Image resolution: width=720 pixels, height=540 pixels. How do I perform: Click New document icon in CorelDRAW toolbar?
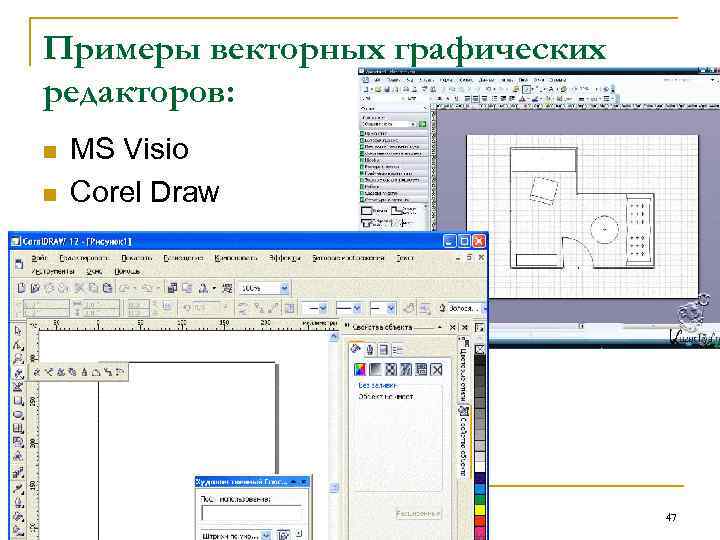tap(21, 288)
